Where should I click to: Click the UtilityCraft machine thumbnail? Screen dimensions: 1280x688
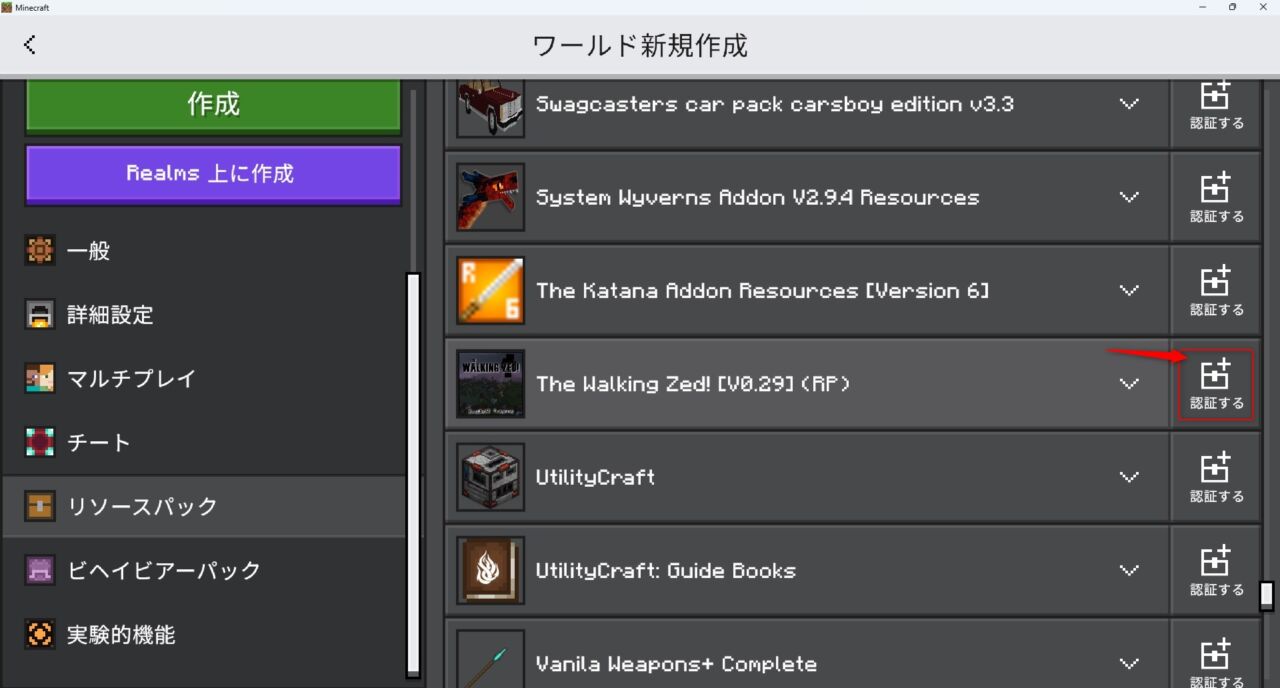[491, 477]
